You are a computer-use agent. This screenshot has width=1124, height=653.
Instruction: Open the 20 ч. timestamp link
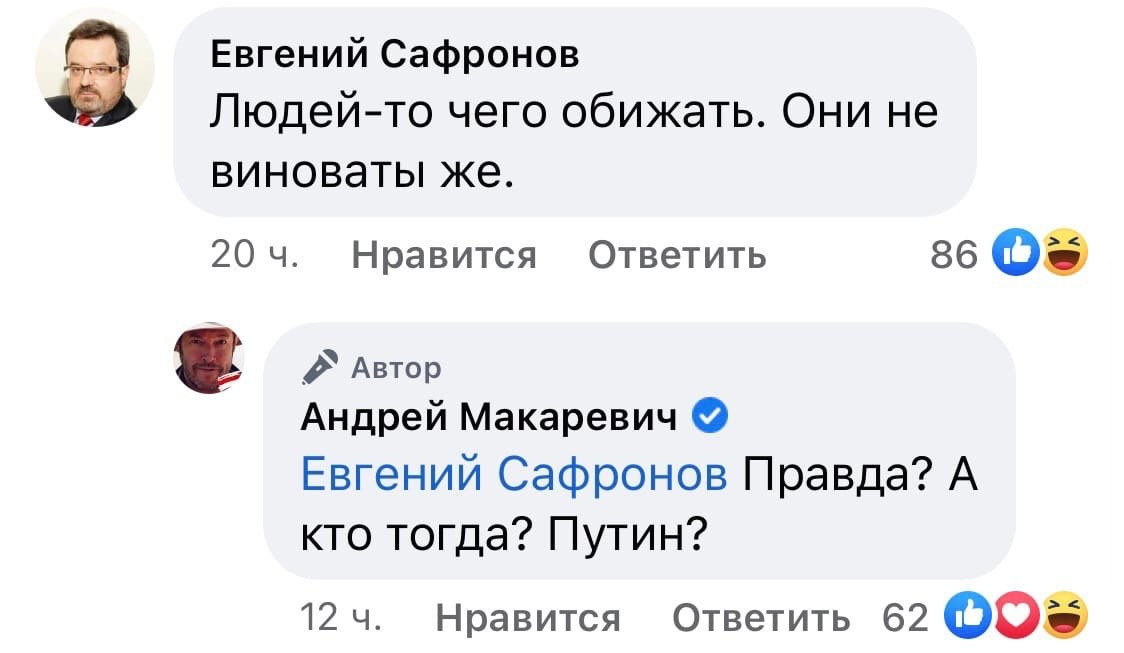point(254,254)
